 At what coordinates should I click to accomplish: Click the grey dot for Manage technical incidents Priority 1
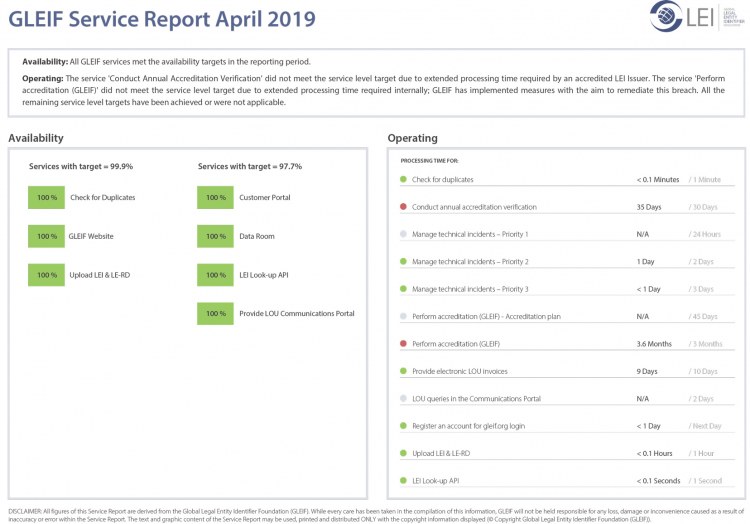pyautogui.click(x=403, y=234)
